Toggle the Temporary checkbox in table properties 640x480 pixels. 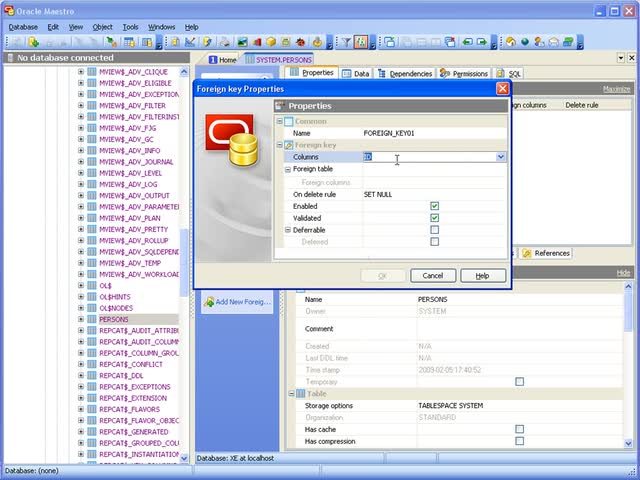(519, 382)
